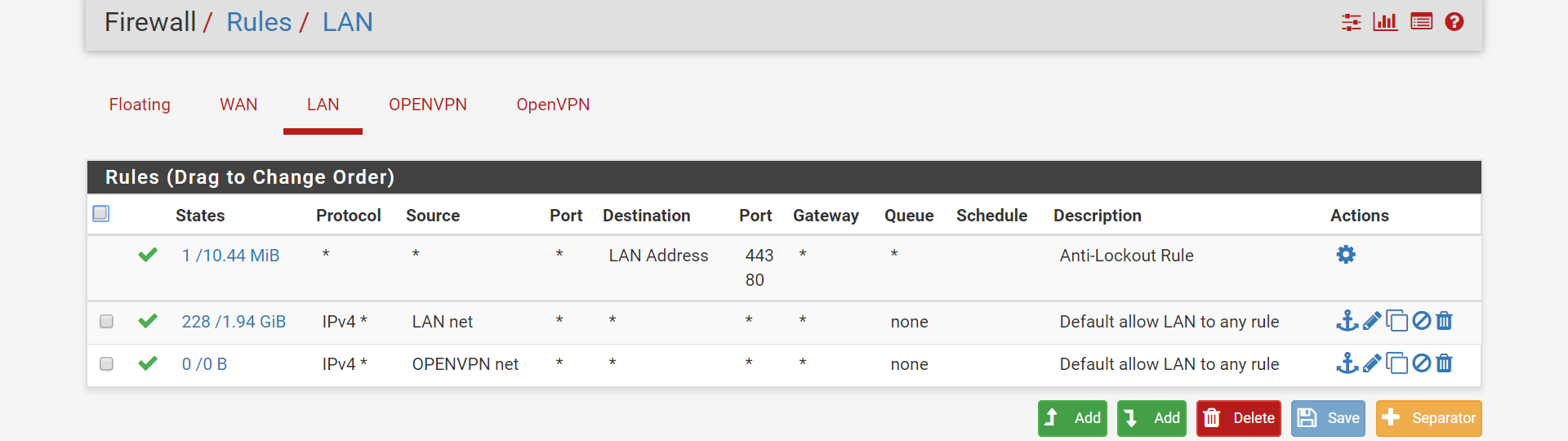Click the orange Separator button
The width and height of the screenshot is (1568, 441).
click(1428, 418)
